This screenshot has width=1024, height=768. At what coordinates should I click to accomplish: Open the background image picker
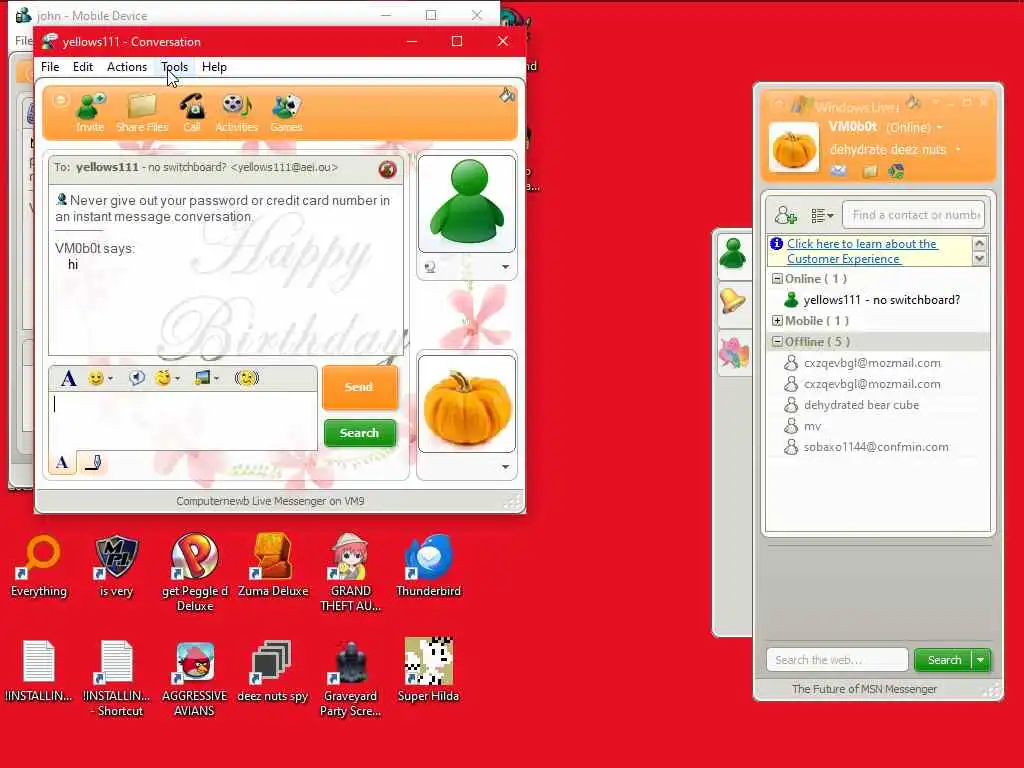(206, 378)
